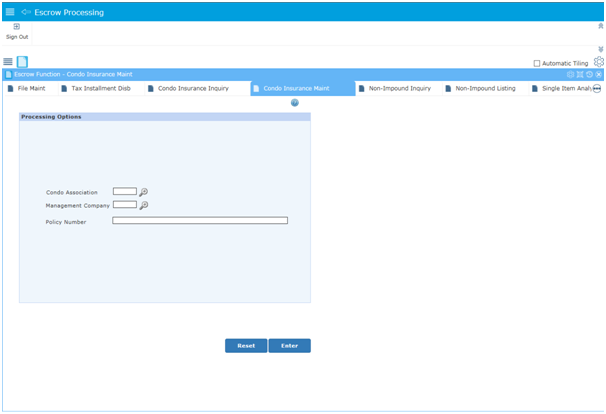Click the Condo Association input field
Image resolution: width=606 pixels, height=414 pixels.
pyautogui.click(x=125, y=191)
